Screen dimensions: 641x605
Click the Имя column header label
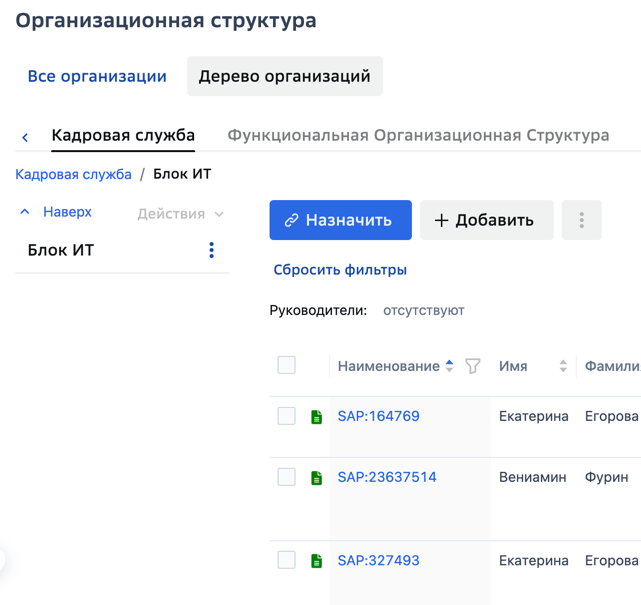point(513,366)
